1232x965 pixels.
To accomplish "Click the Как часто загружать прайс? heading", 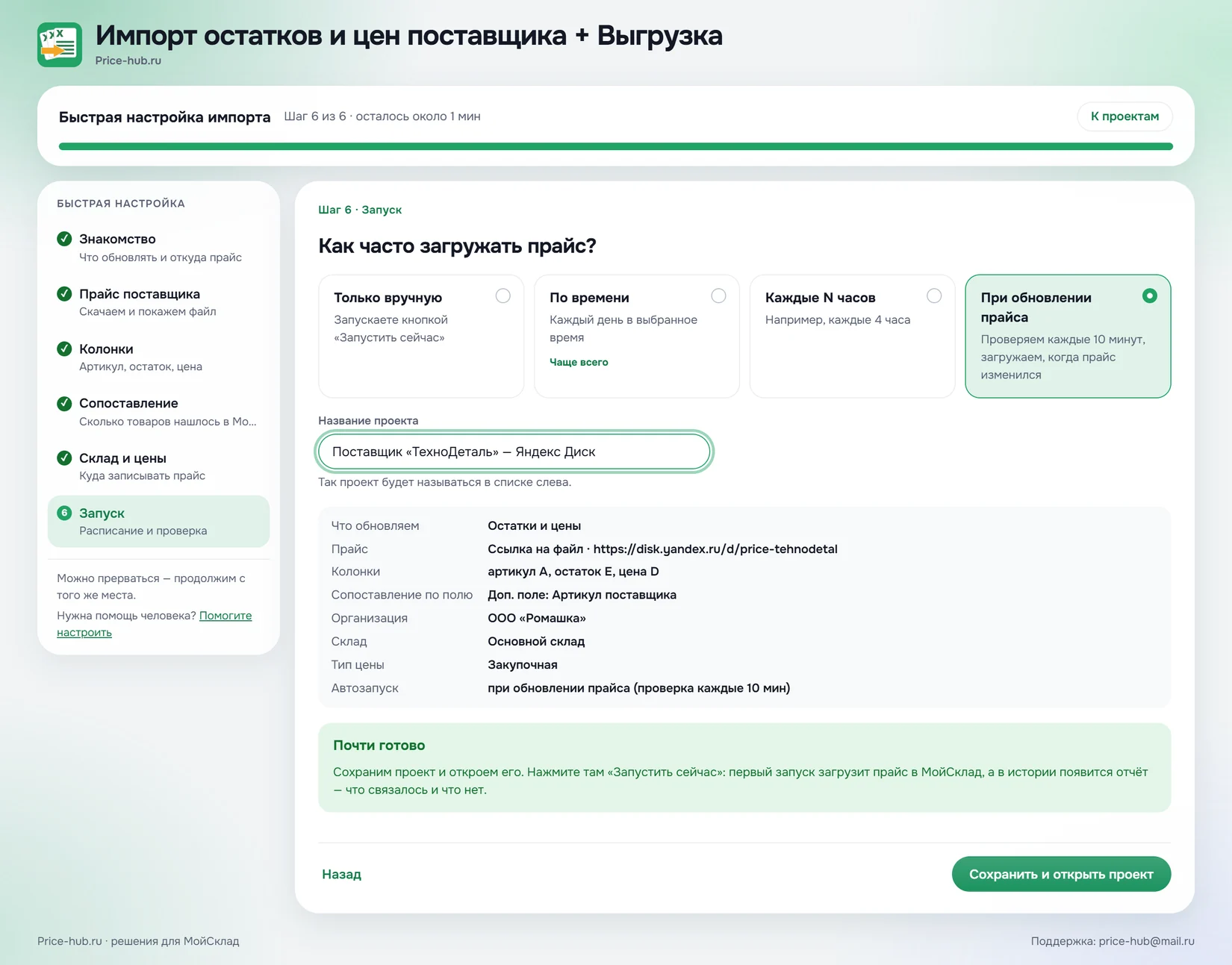I will point(458,246).
